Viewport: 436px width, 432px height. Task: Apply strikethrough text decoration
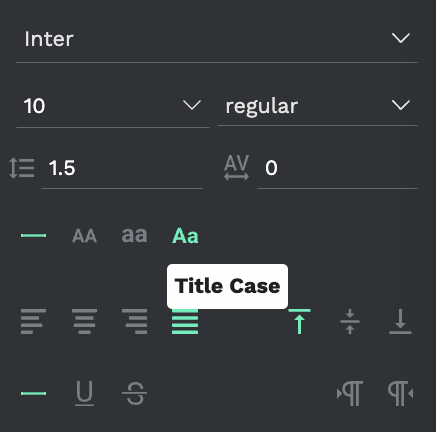pos(135,393)
